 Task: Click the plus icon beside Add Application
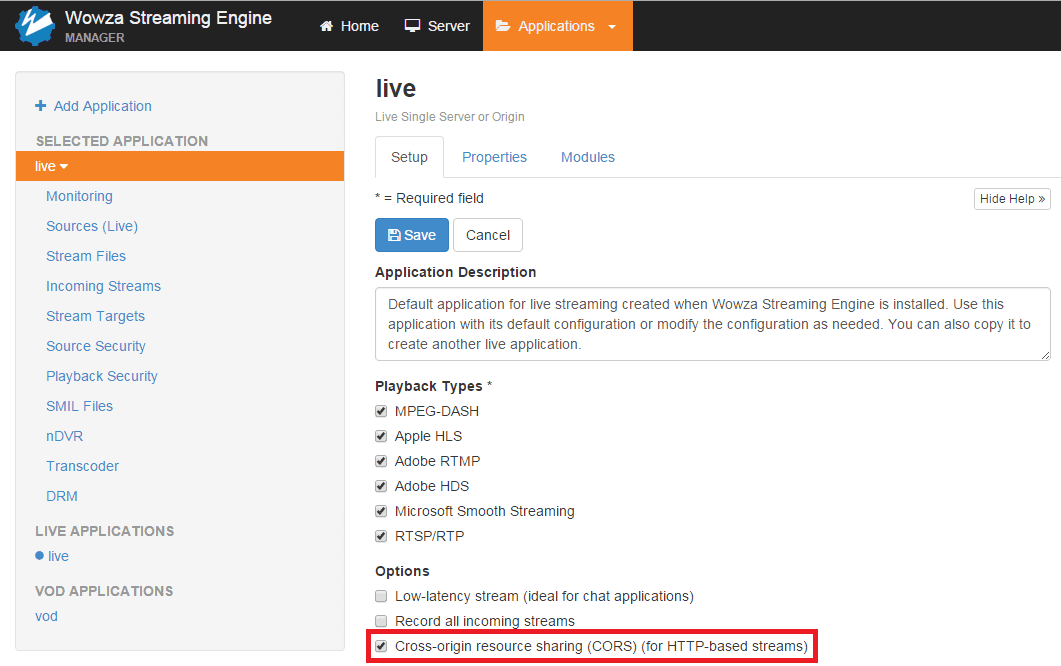click(41, 106)
